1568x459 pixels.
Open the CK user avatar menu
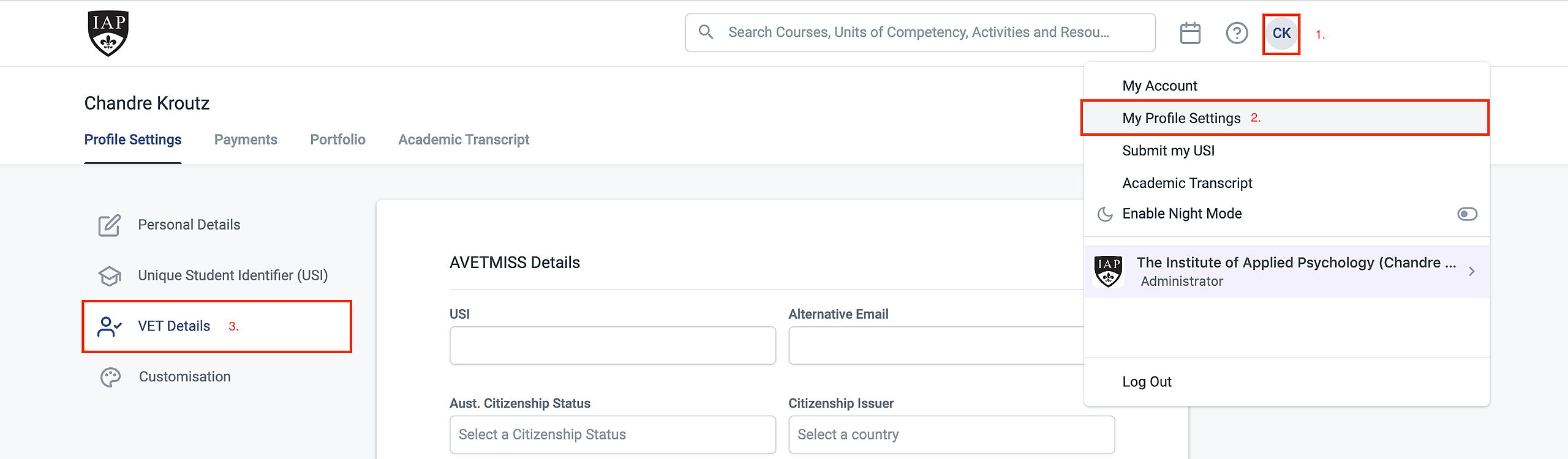[x=1281, y=34]
